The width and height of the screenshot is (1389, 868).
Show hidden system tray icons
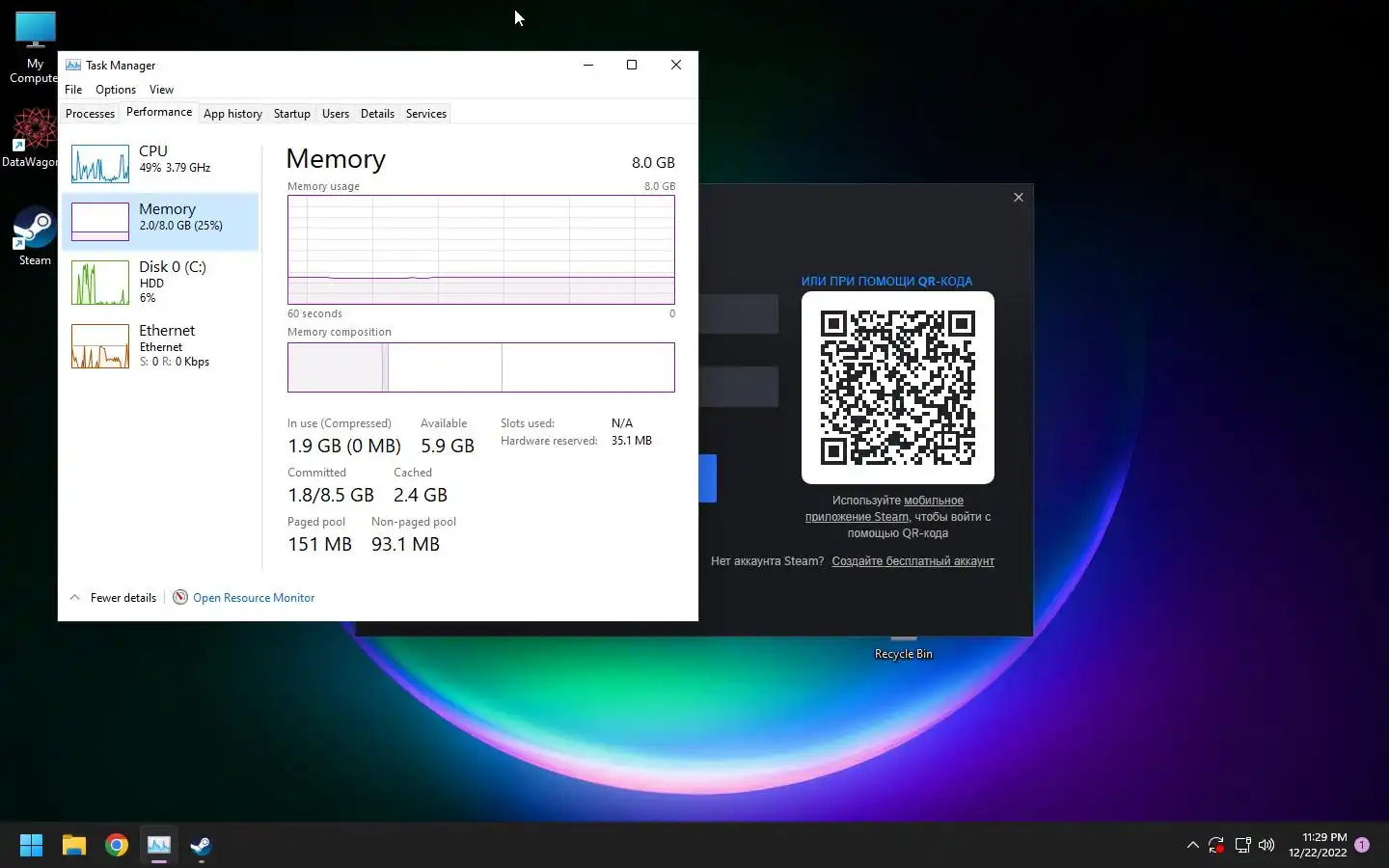(1192, 846)
